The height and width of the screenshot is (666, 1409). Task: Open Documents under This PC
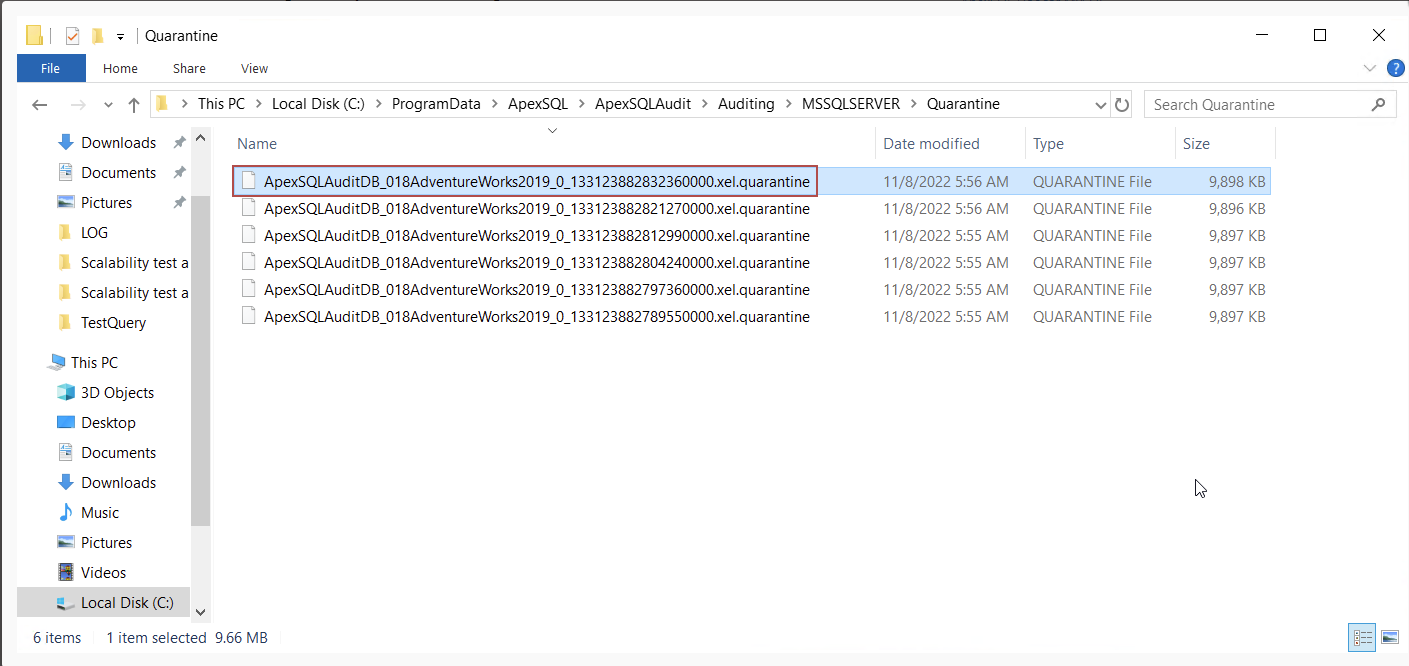[118, 453]
